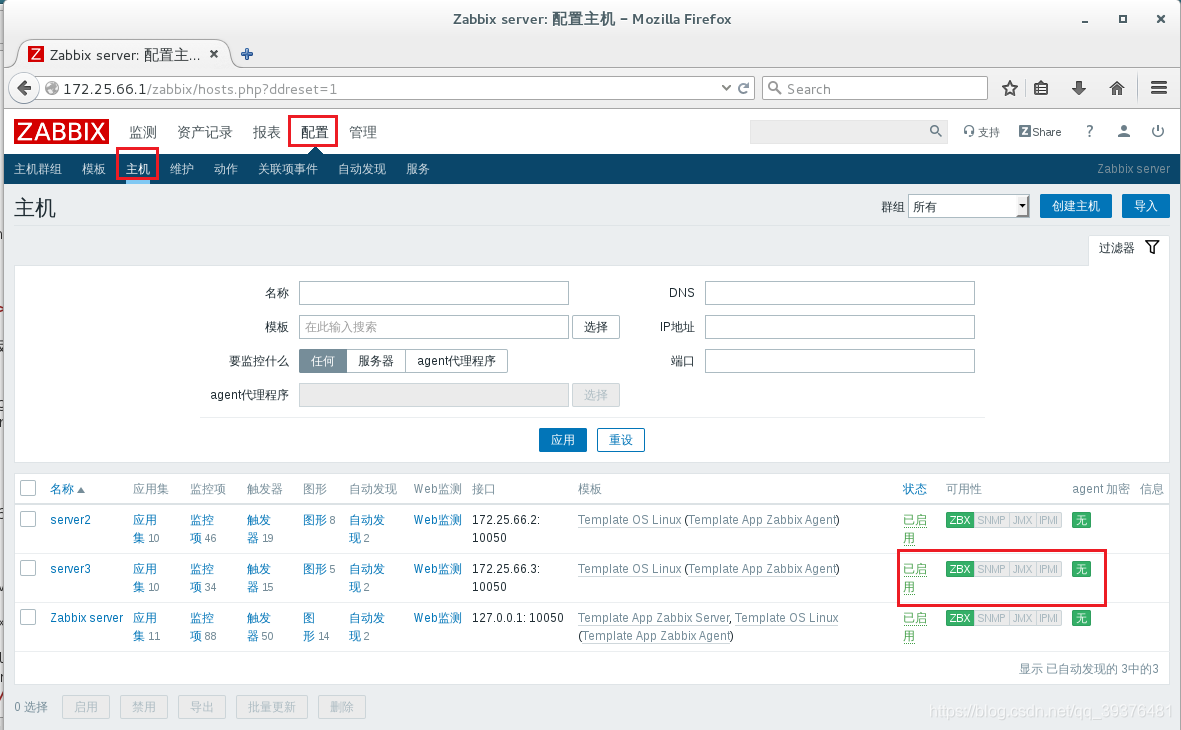Toggle server2 已启用 status

pos(914,529)
